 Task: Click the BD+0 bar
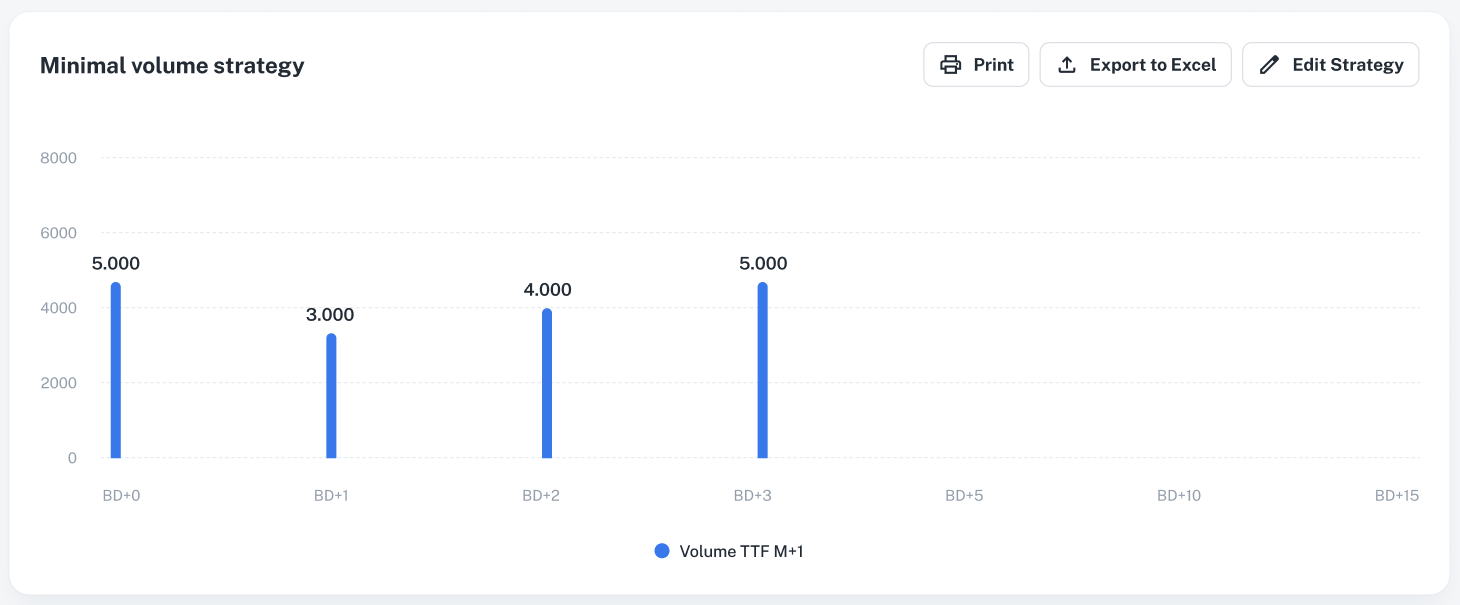coord(116,370)
